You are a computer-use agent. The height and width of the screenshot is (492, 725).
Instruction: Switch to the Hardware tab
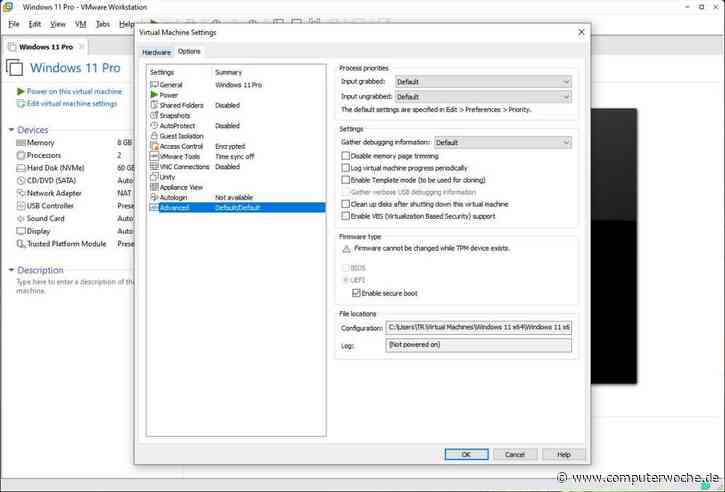click(156, 52)
